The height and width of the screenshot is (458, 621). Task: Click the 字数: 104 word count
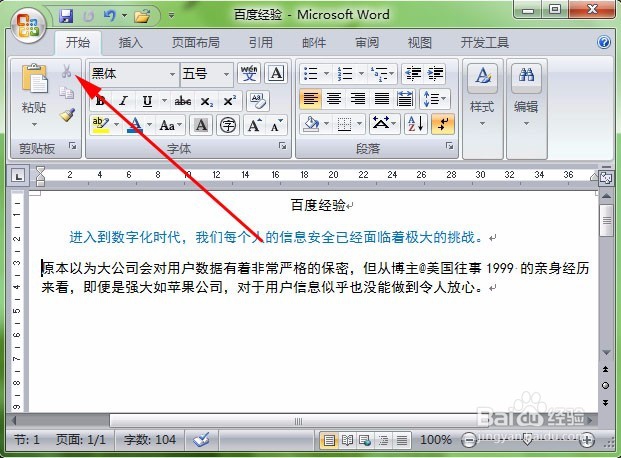pos(149,439)
